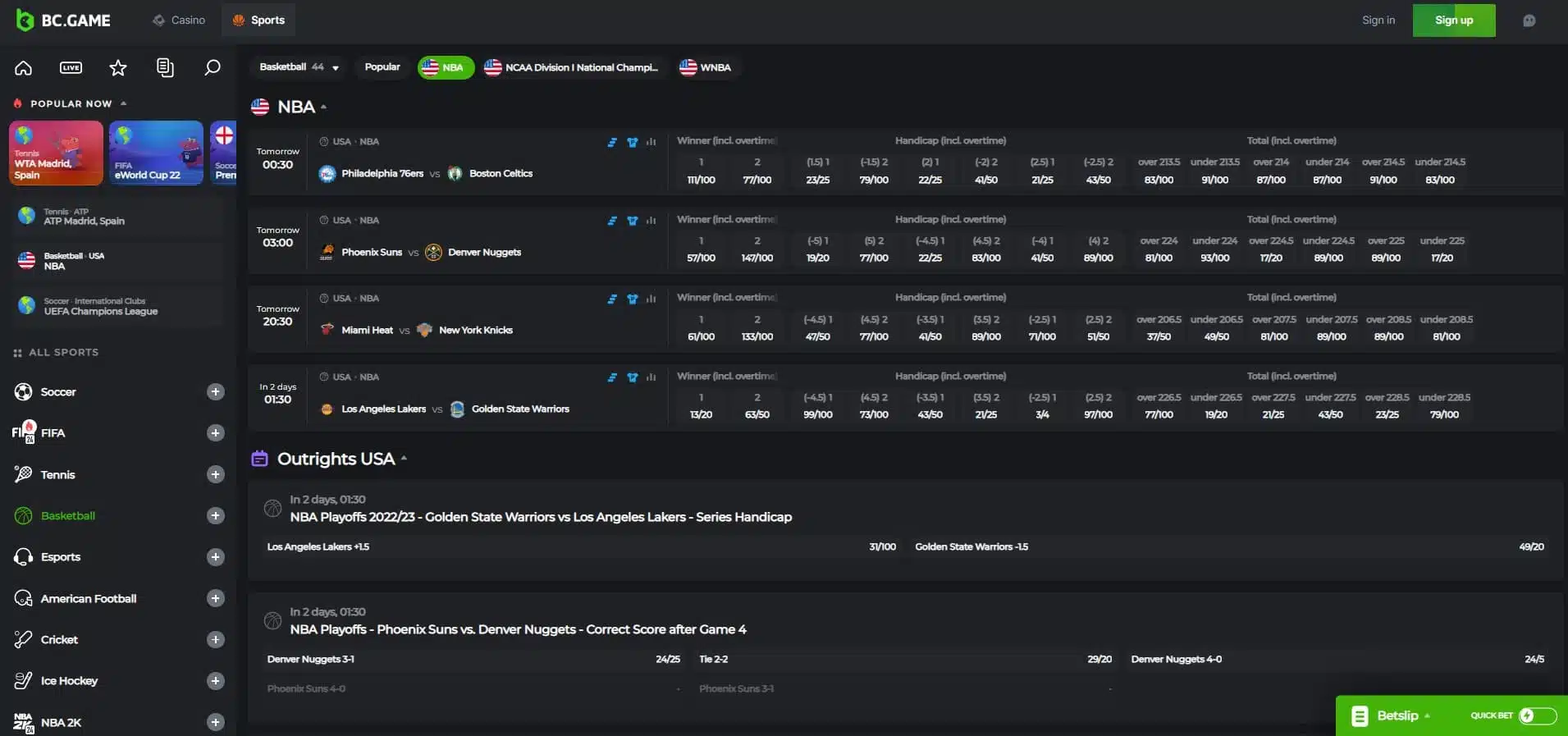Expand Esports with its plus button
The image size is (1568, 736).
click(216, 557)
